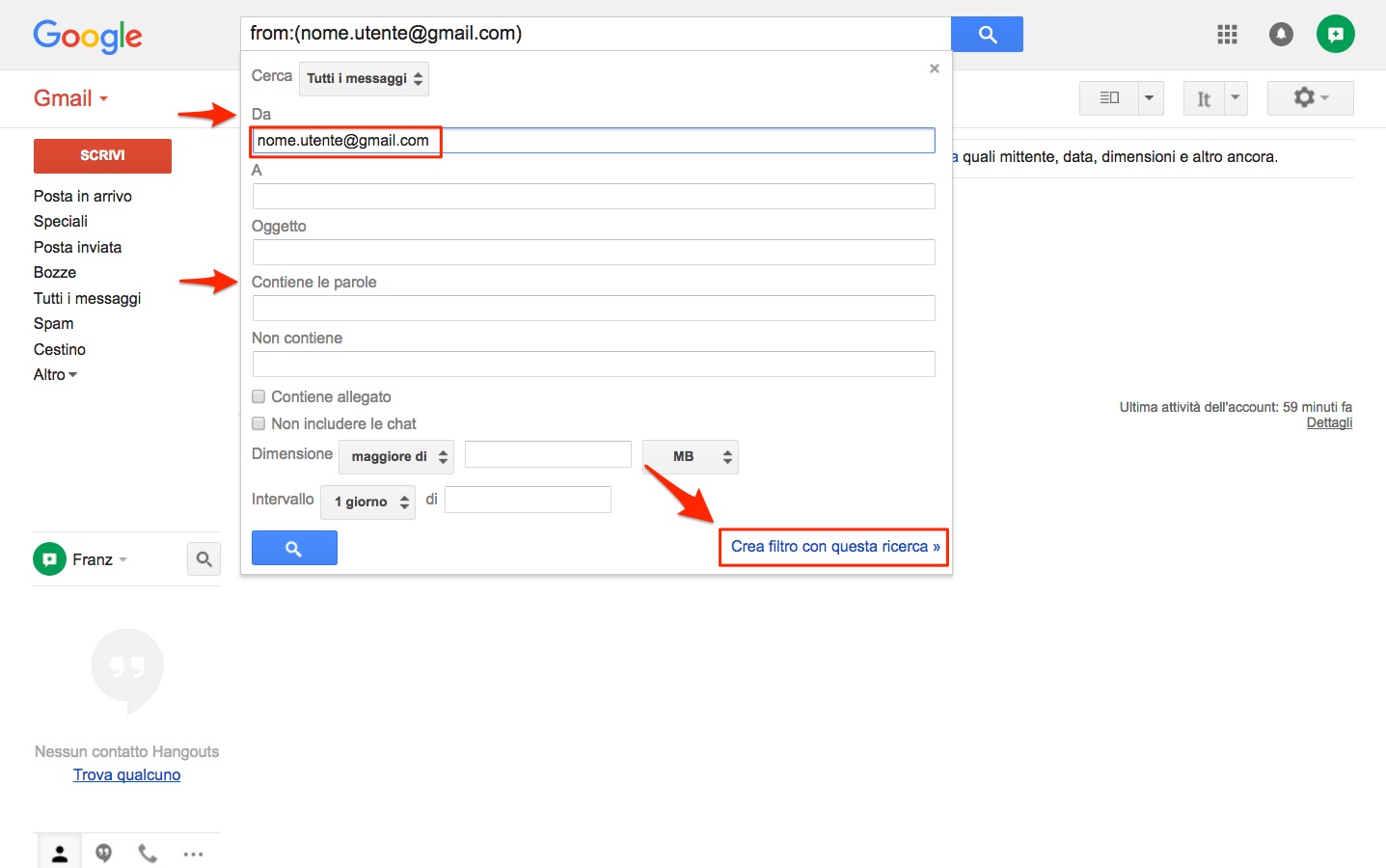
Task: Open the Google apps grid
Action: 1227,35
